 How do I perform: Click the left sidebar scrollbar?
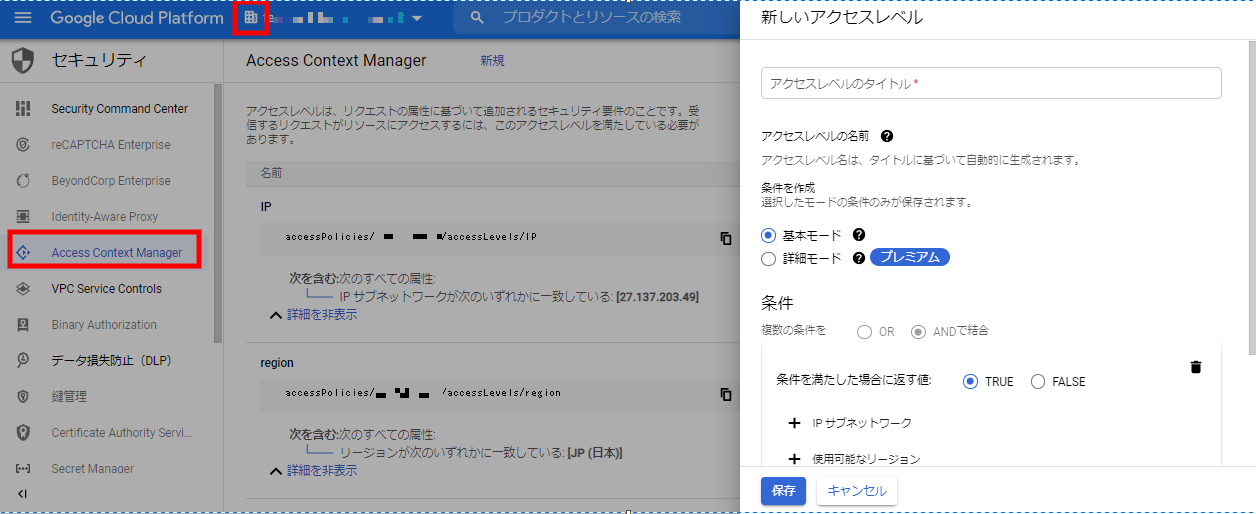click(x=218, y=215)
